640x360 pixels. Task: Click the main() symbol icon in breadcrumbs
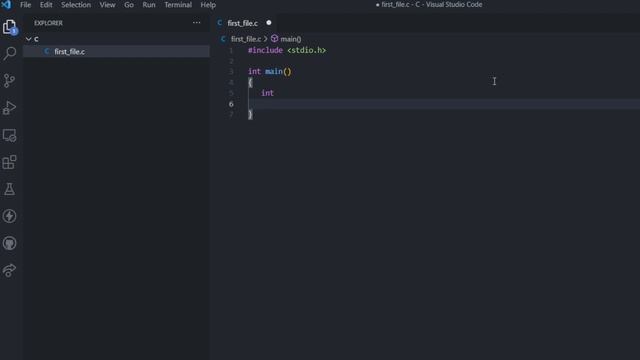(274, 39)
